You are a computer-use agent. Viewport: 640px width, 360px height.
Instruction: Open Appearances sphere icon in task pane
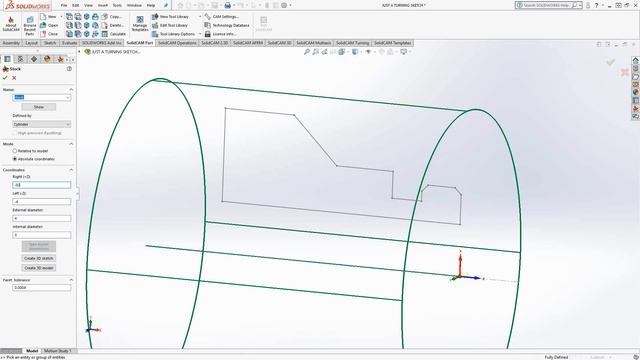[x=636, y=92]
